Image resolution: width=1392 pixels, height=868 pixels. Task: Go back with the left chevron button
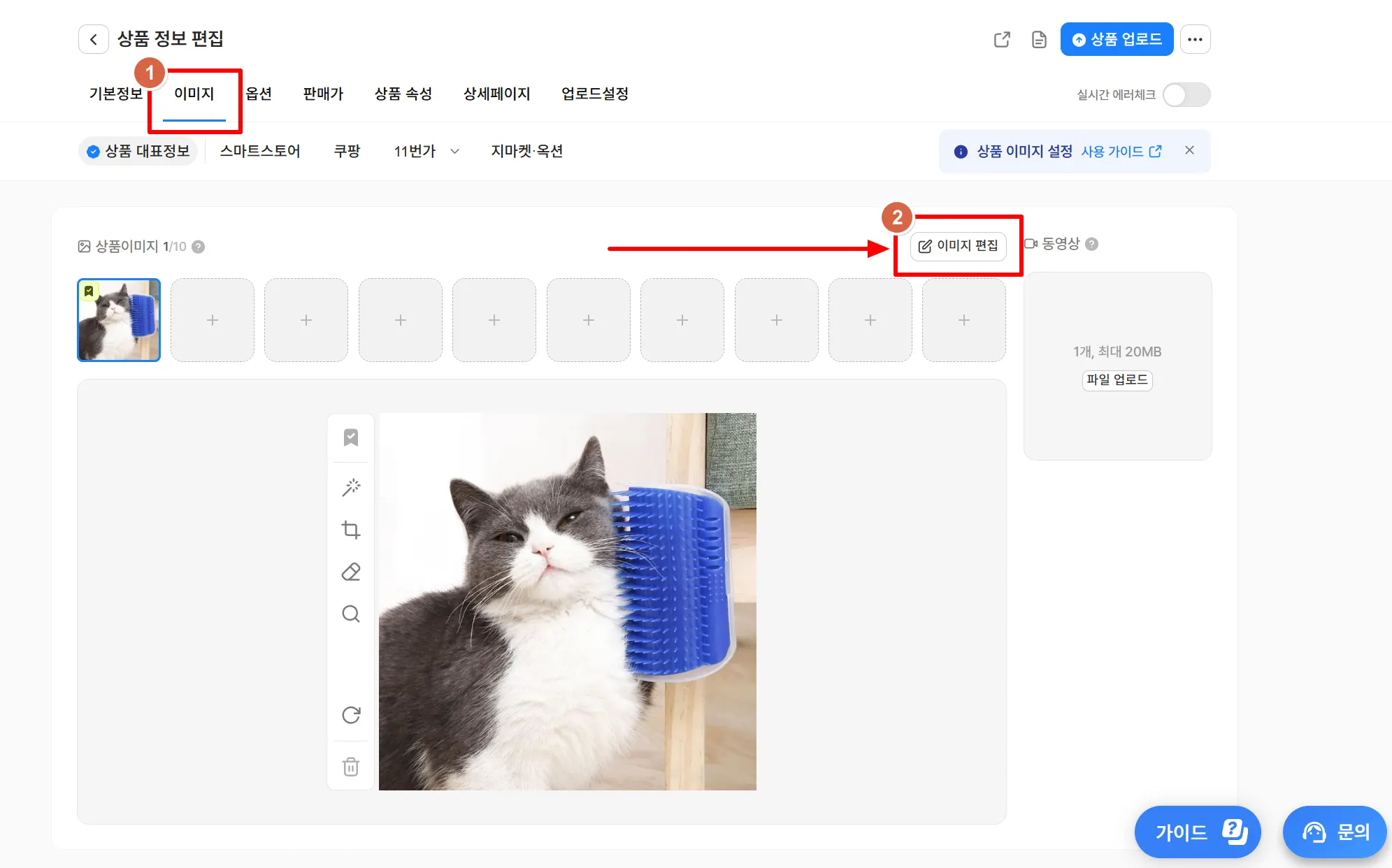click(x=94, y=39)
